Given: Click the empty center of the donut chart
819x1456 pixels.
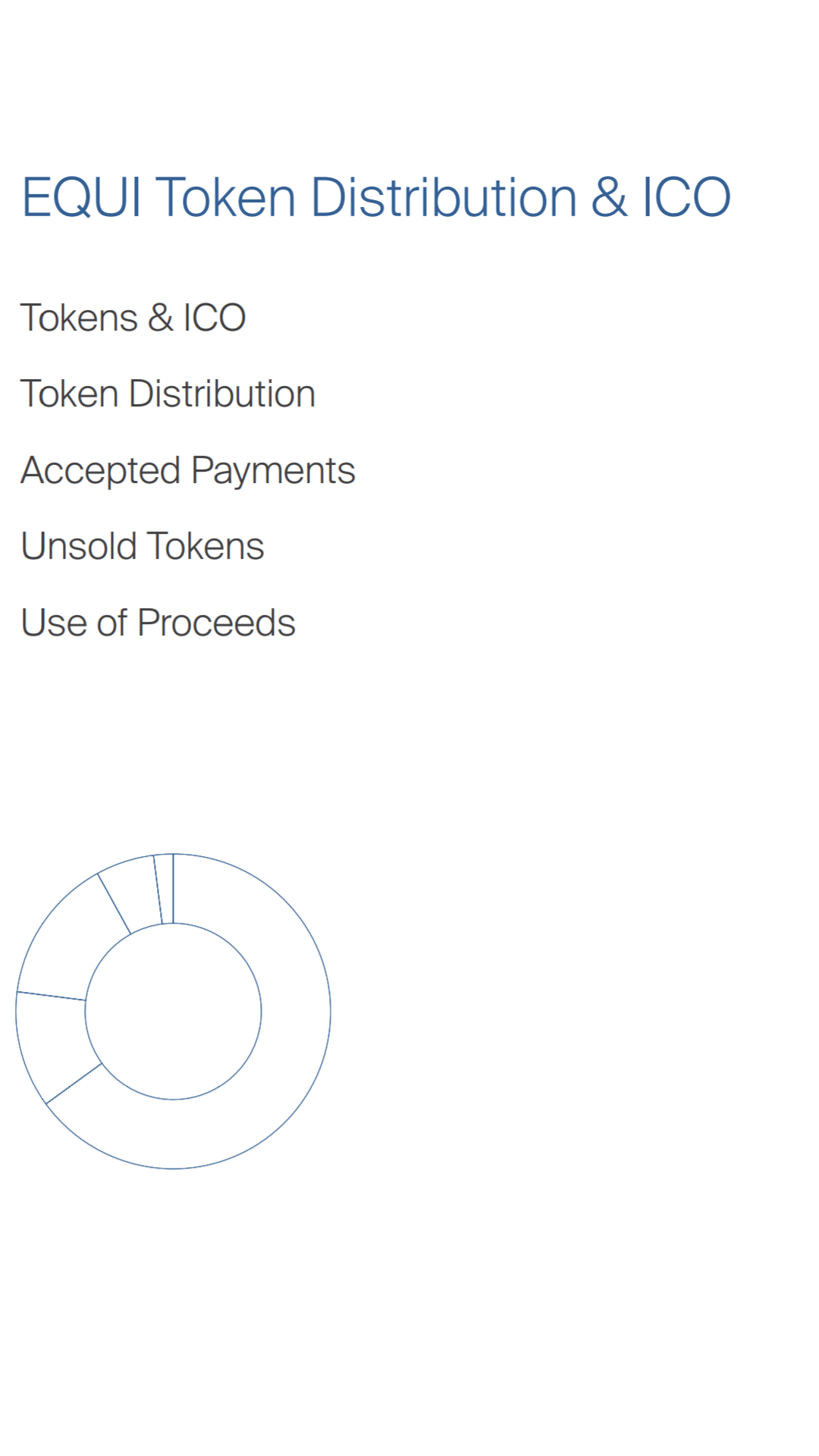Looking at the screenshot, I should (173, 1011).
